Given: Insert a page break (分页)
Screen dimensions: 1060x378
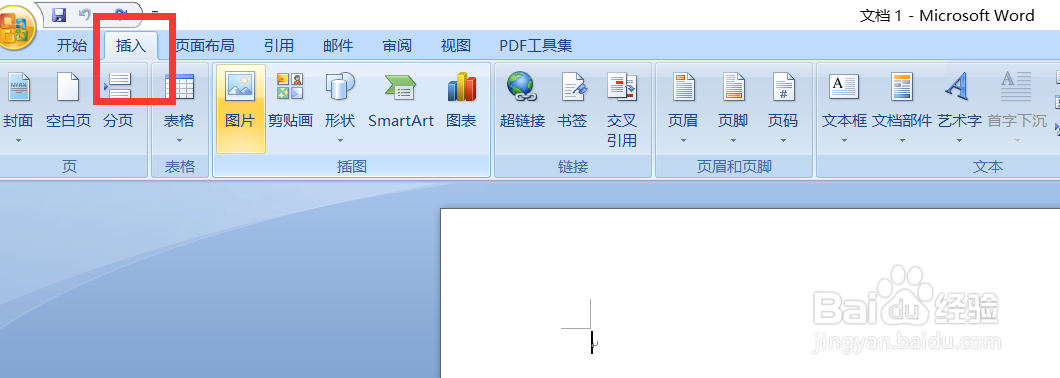Looking at the screenshot, I should point(118,101).
